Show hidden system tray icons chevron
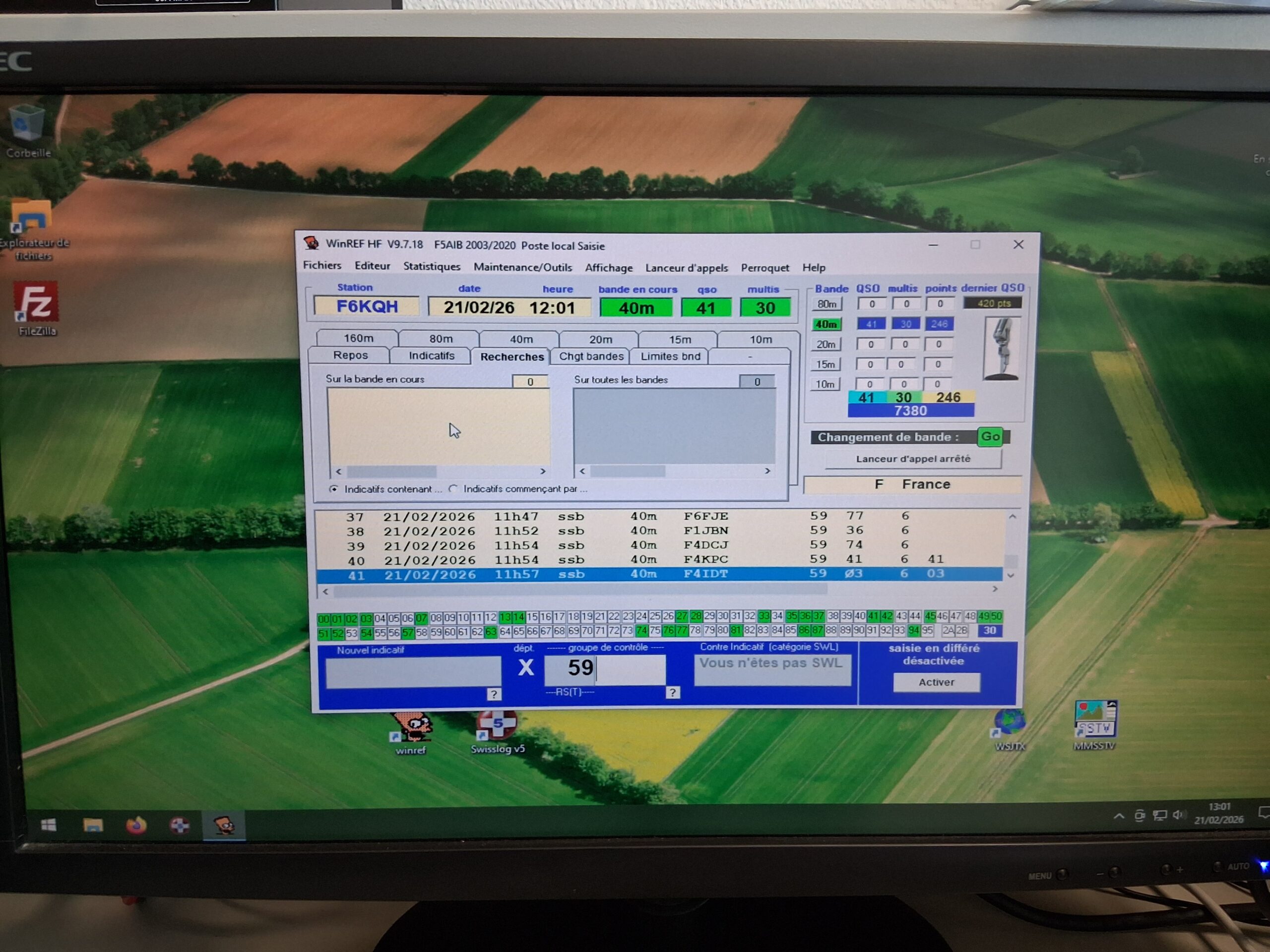 (1119, 816)
